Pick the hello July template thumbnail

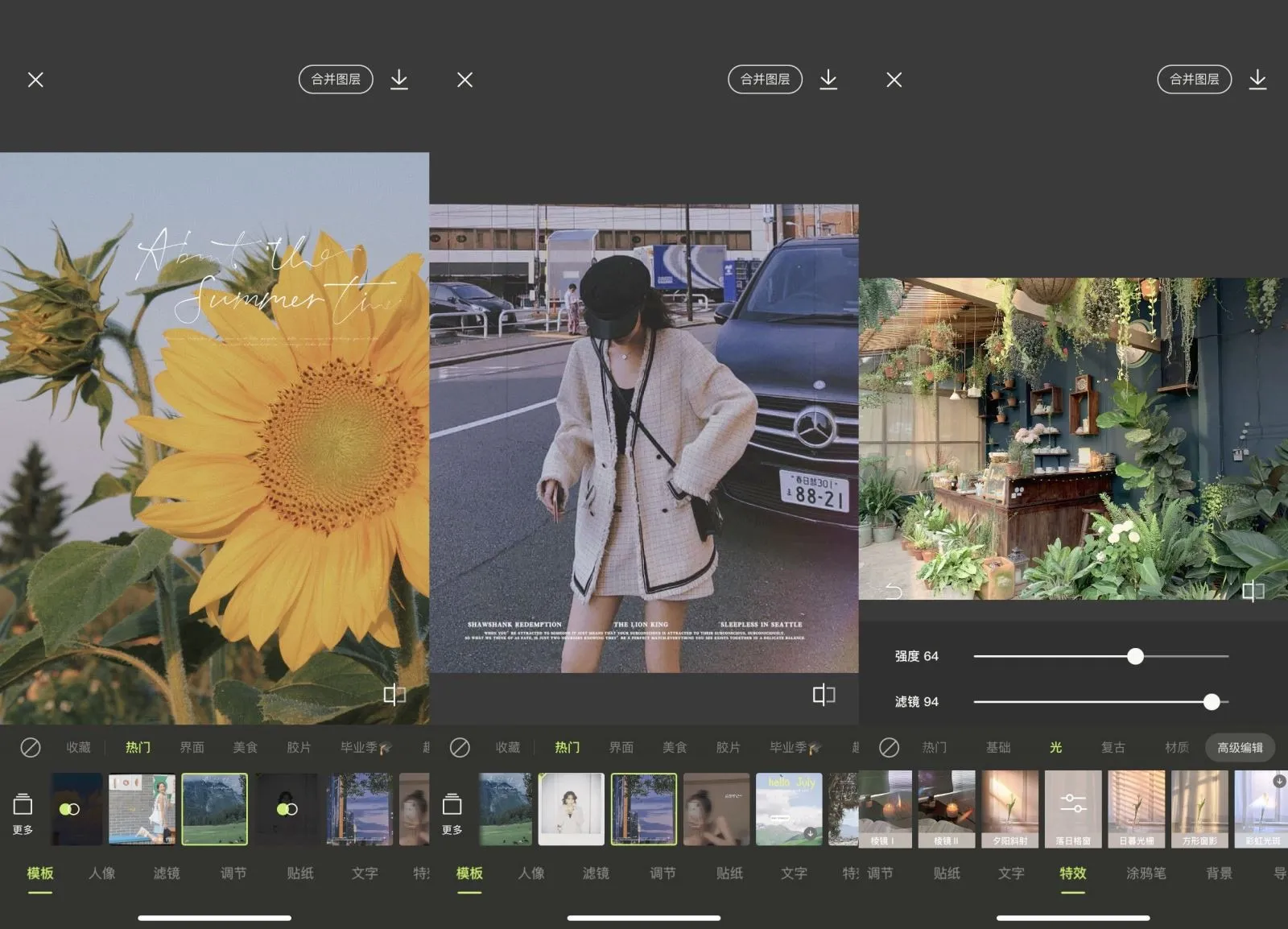coord(788,808)
